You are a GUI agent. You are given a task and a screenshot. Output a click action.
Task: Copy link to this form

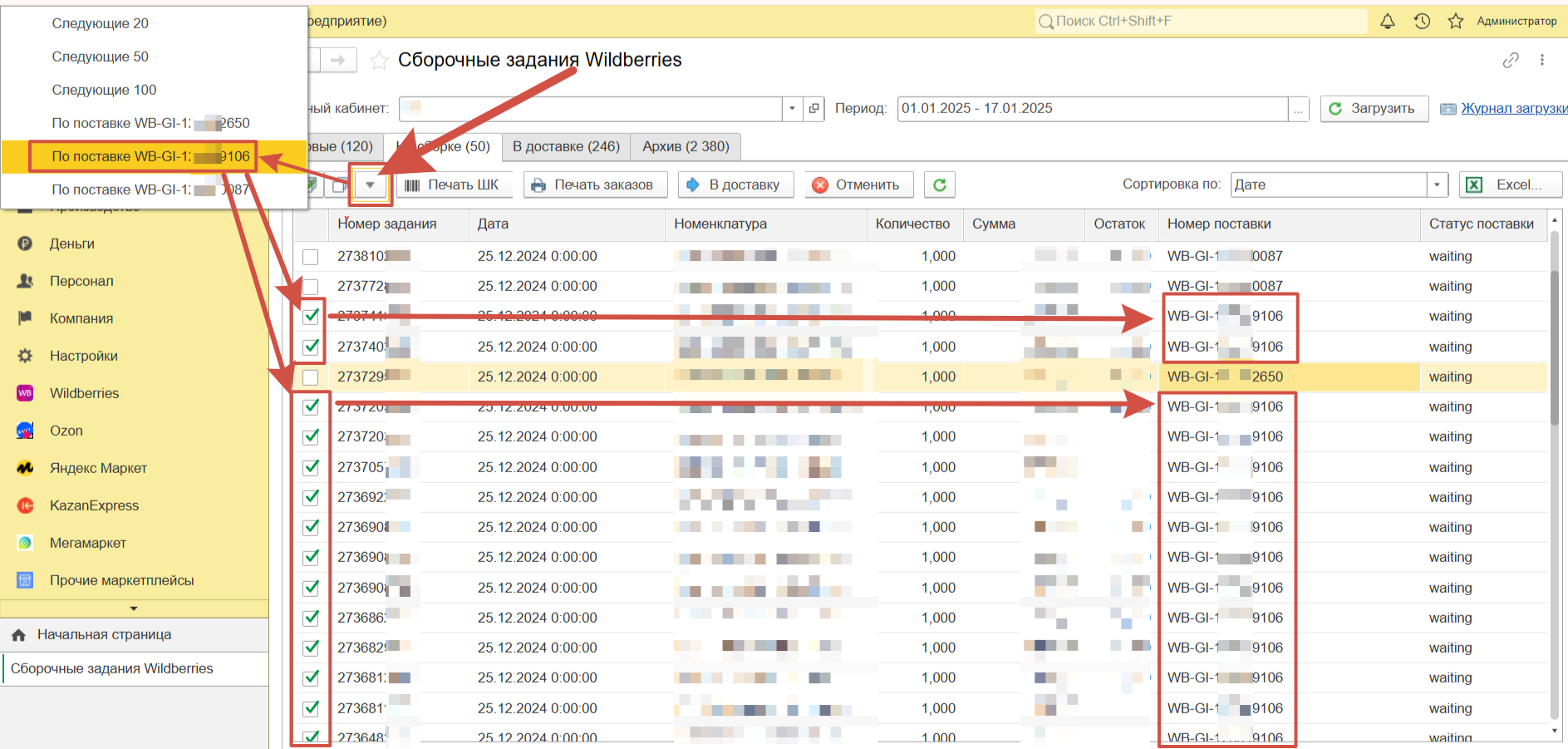point(1511,60)
